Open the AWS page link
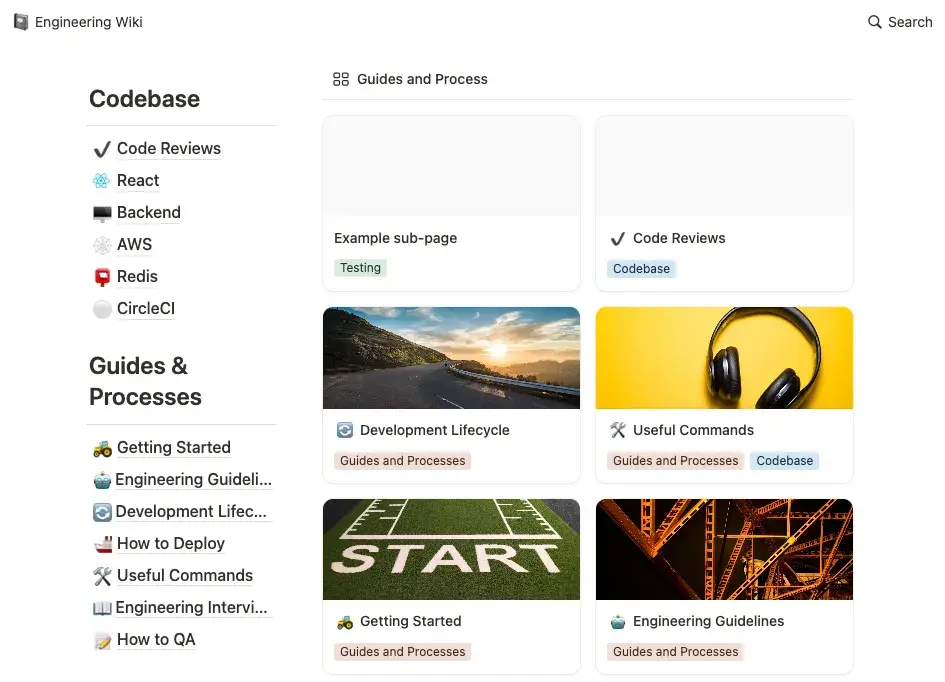The width and height of the screenshot is (945, 682). 134,245
